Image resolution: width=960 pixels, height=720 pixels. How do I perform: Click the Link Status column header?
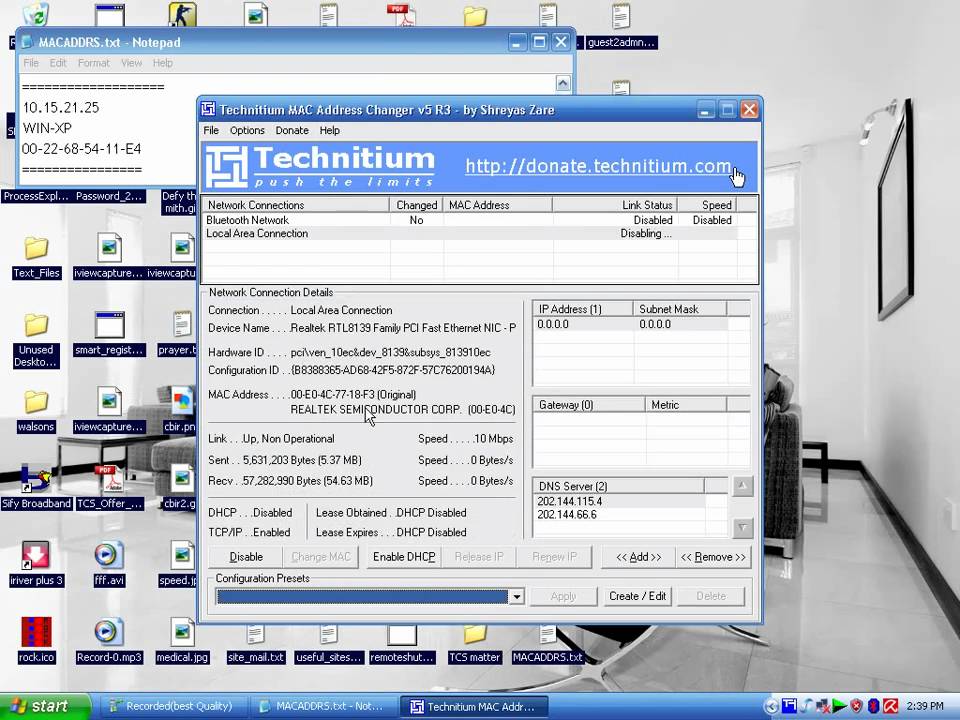tap(615, 205)
